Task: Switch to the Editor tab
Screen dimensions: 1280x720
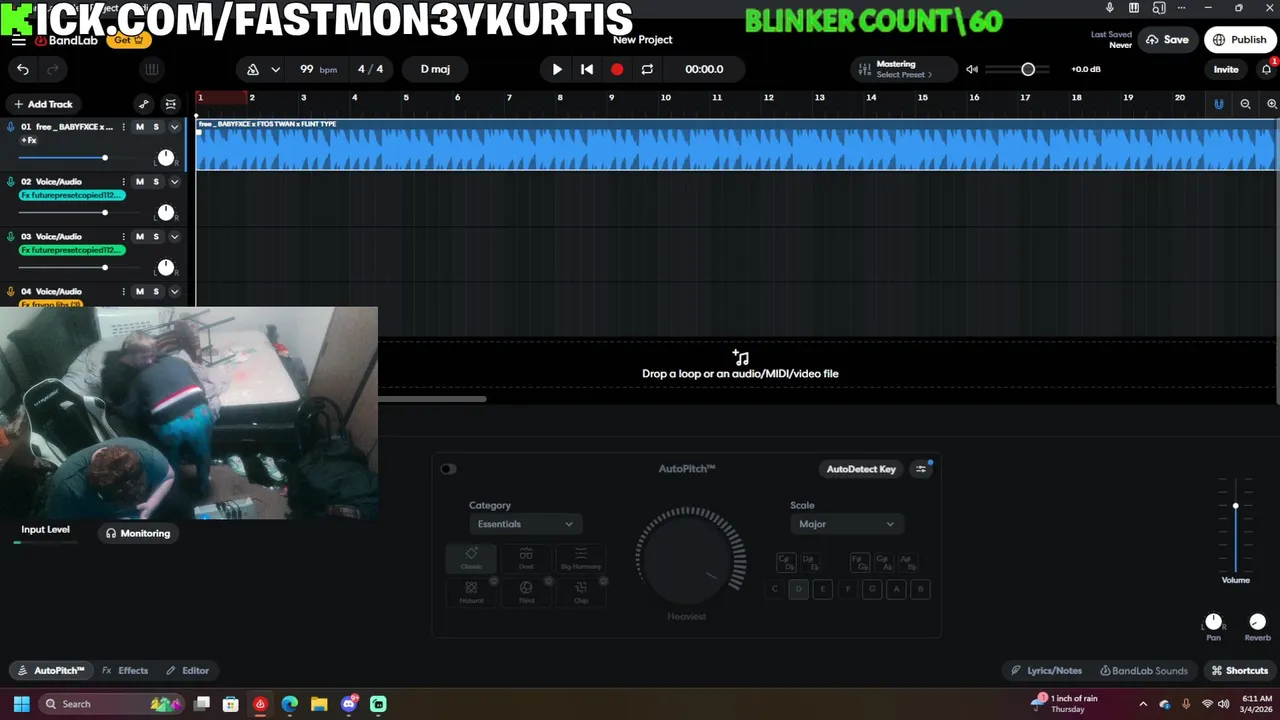Action: [187, 671]
